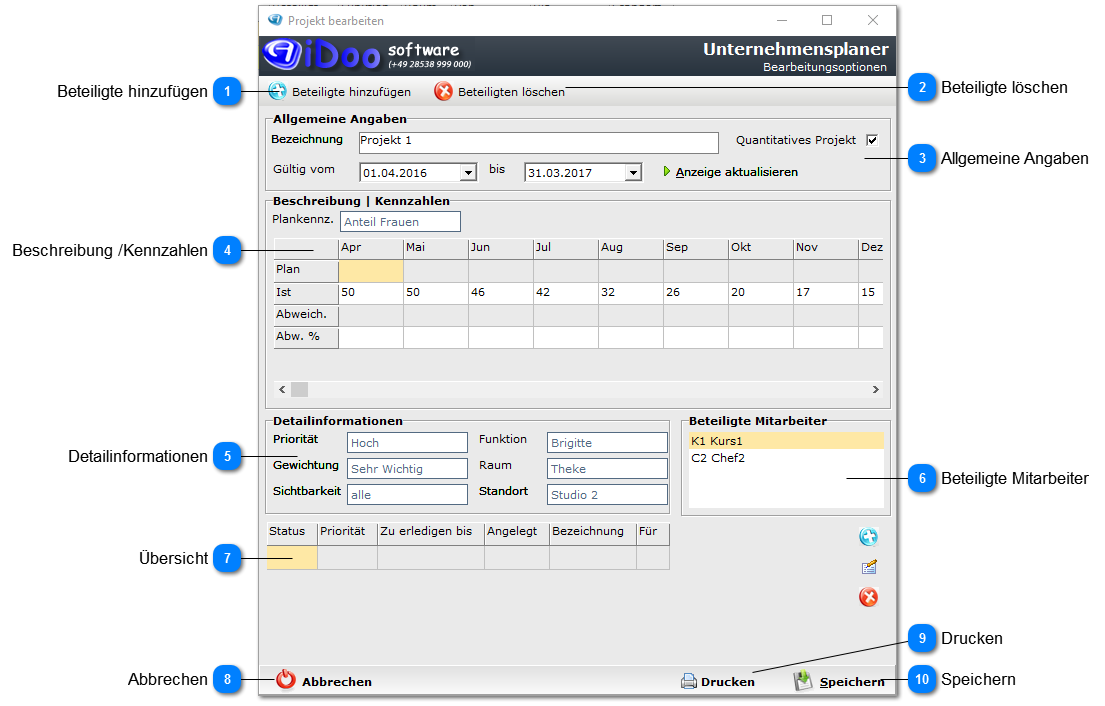Click the Status column header in overview
The image size is (1105, 706).
point(292,533)
